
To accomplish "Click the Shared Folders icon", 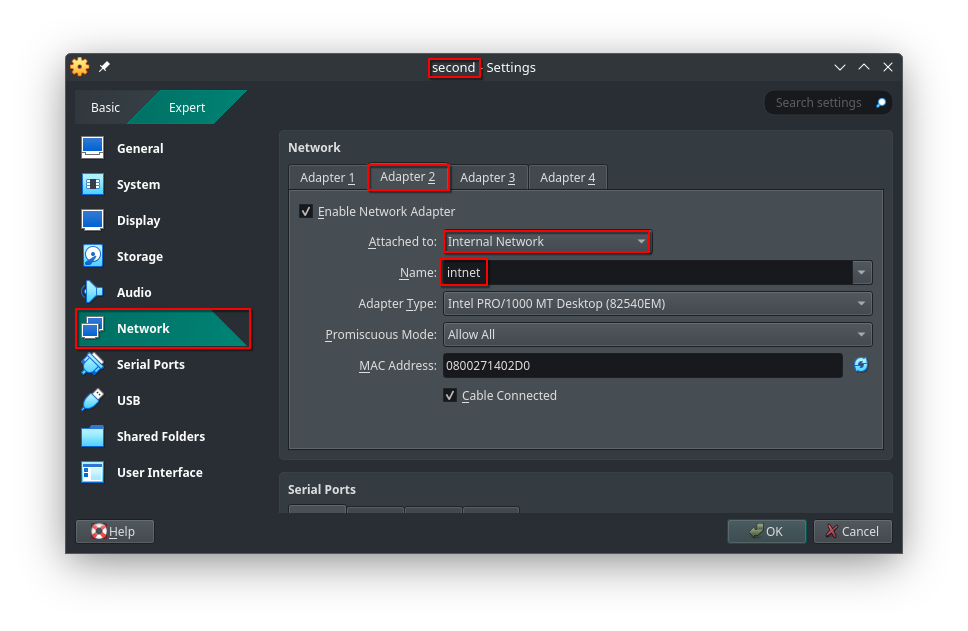I will click(93, 436).
